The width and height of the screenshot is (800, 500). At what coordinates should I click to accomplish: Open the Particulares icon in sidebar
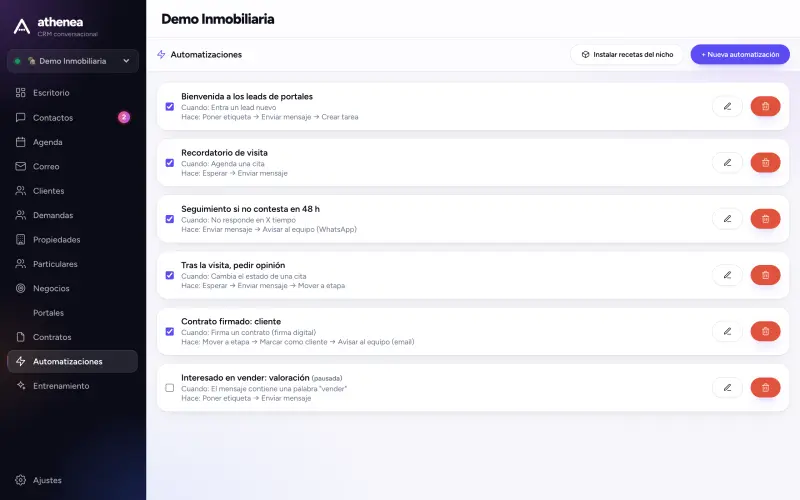(20, 264)
